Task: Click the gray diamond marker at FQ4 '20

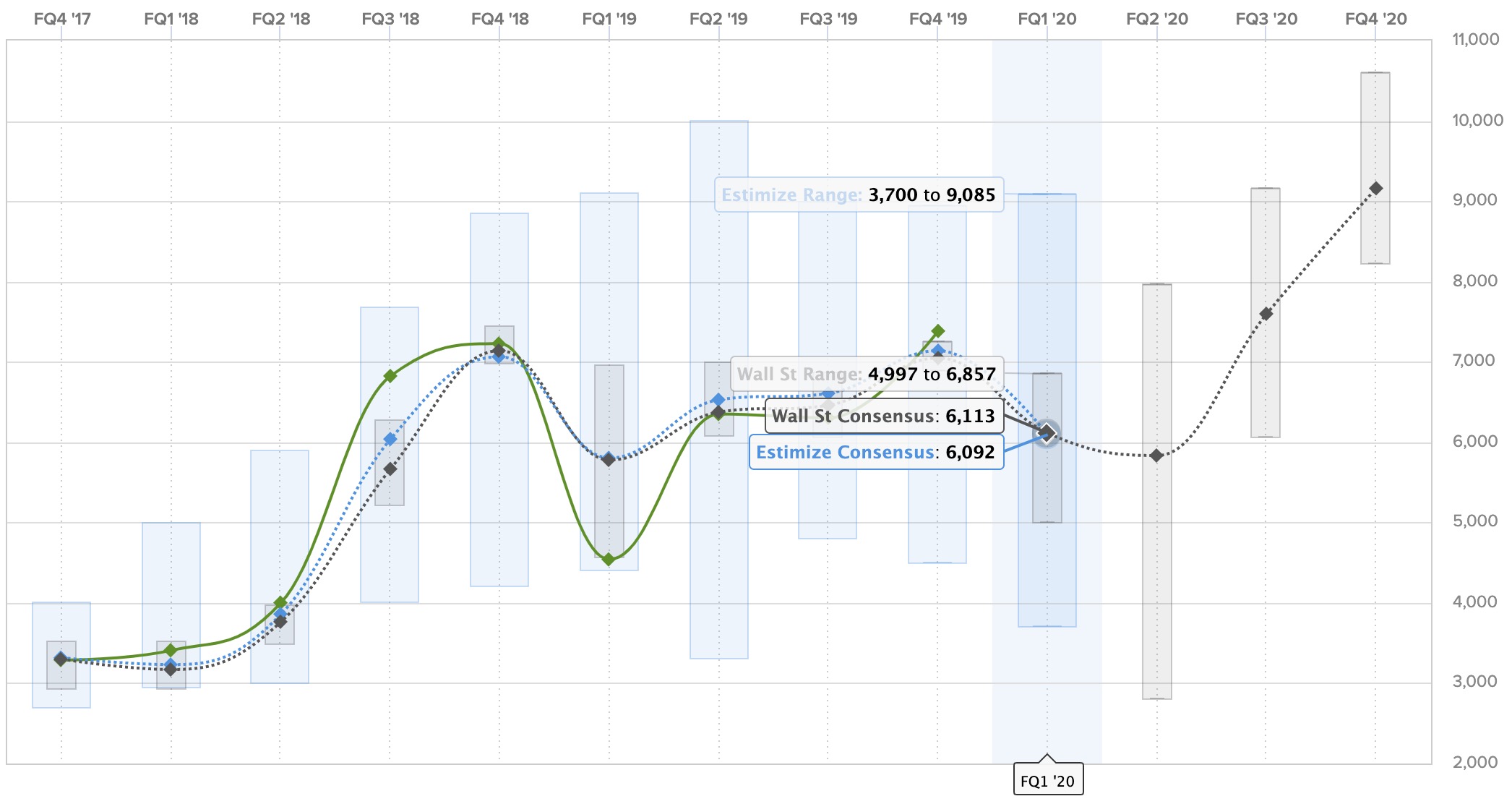Action: [x=1376, y=189]
